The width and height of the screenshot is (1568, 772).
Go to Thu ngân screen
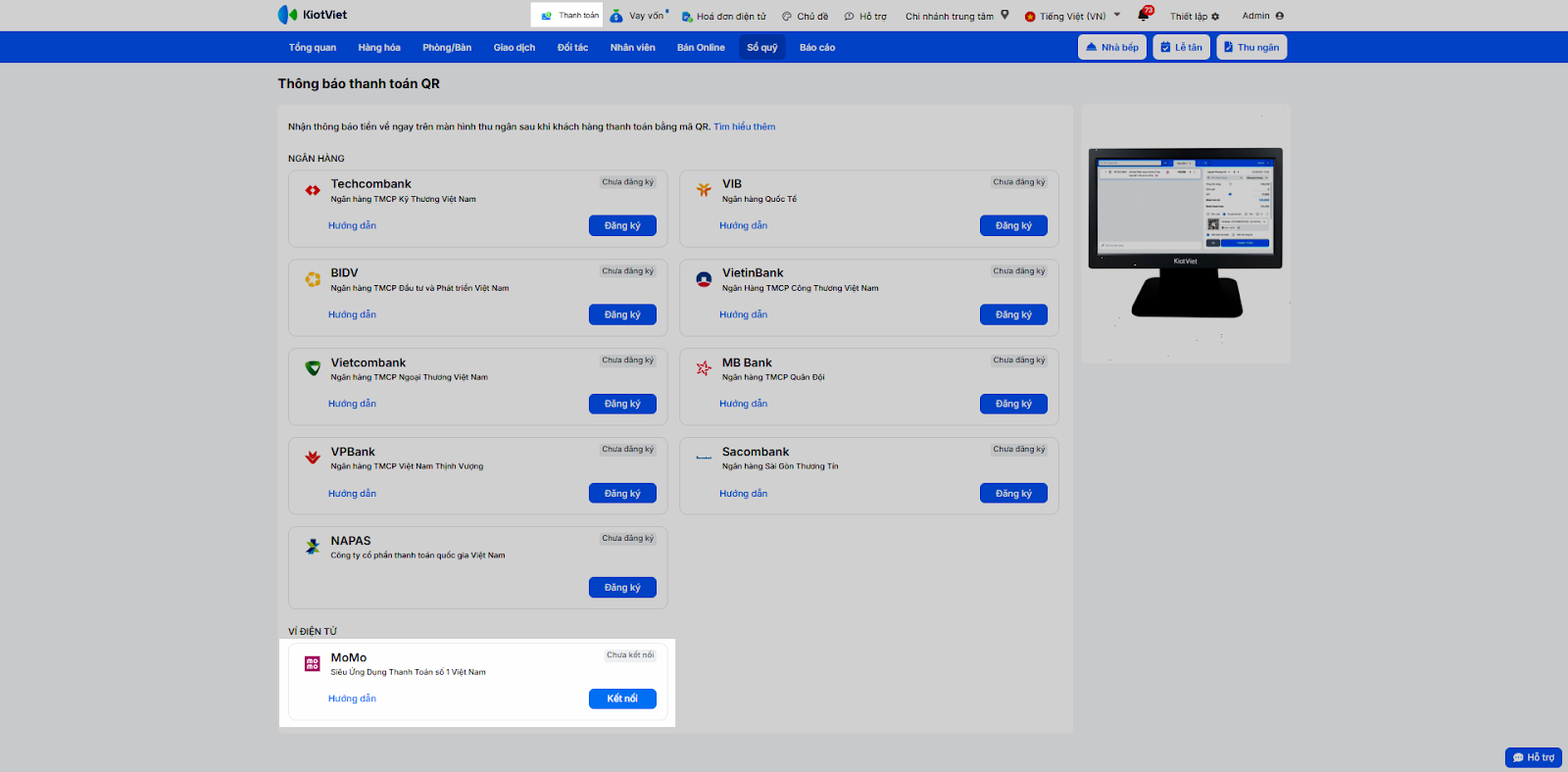pyautogui.click(x=1251, y=47)
